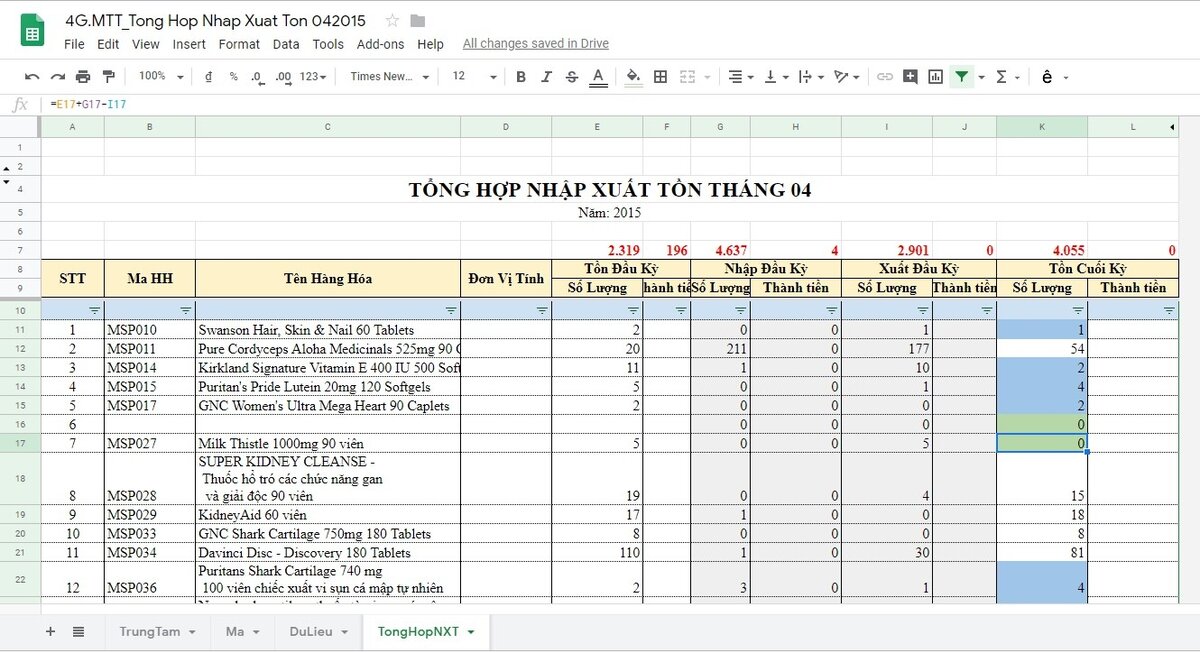Click the ê input tools icon
Screen dimensions: 1200x653
(x=1047, y=77)
